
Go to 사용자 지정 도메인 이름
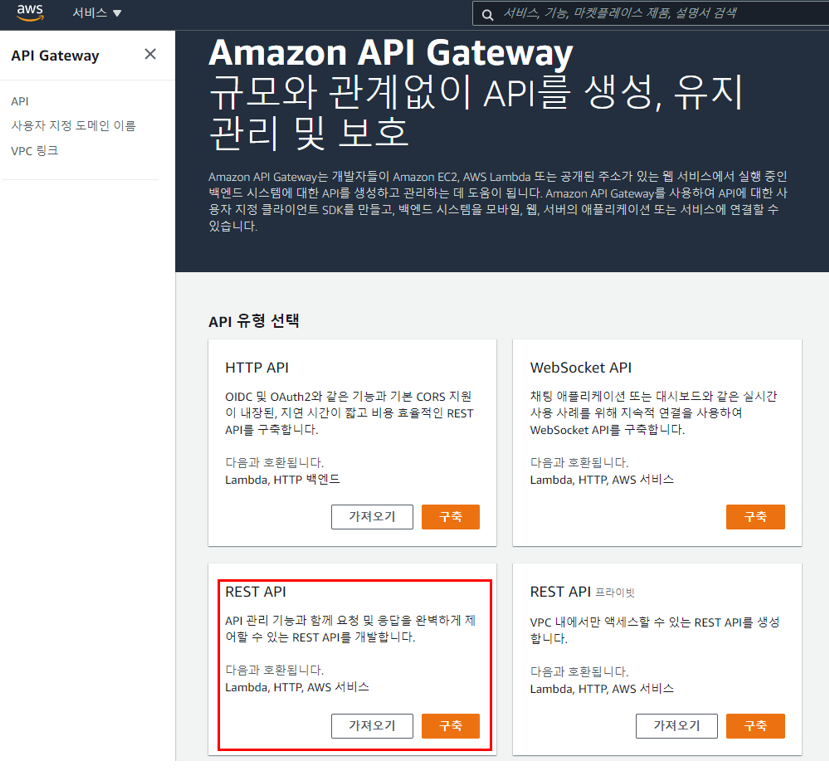click(x=73, y=126)
